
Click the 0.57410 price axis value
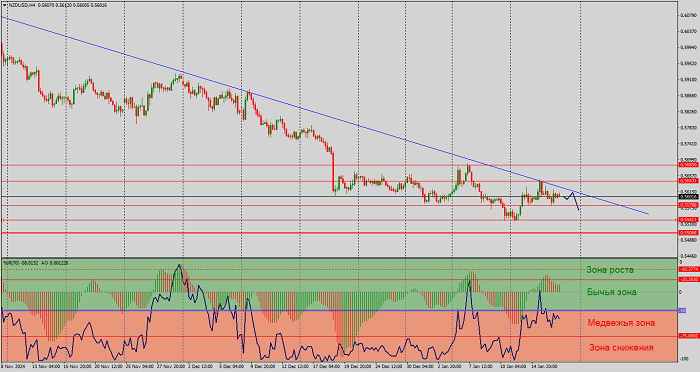(x=689, y=144)
